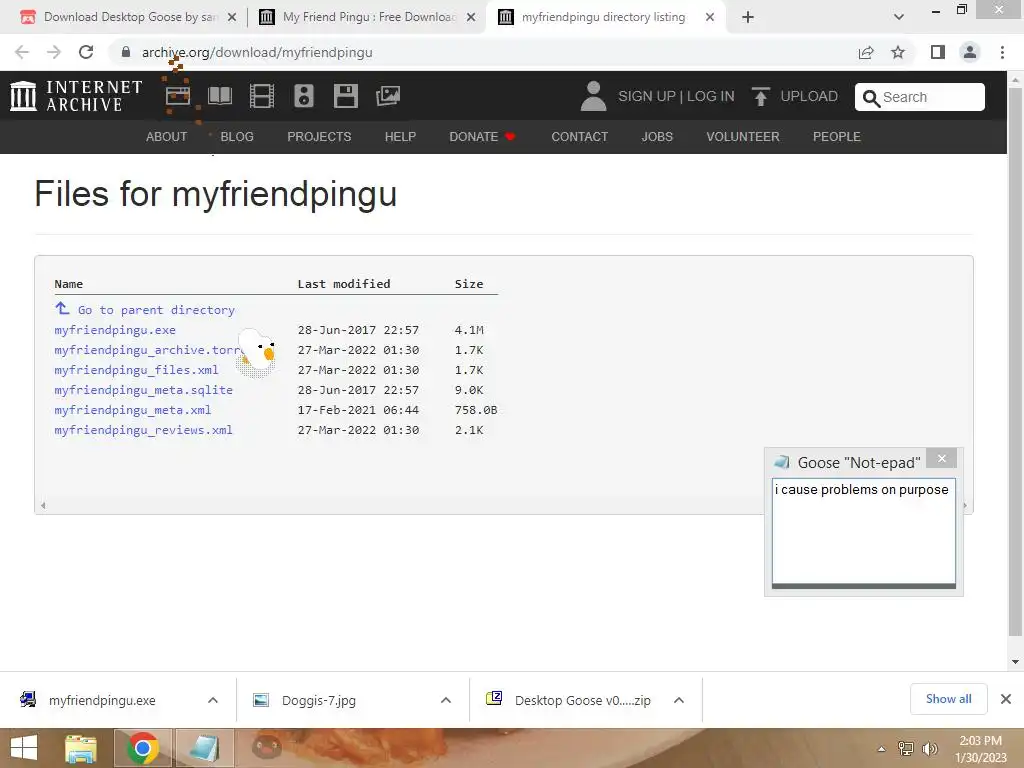Open the PROJECTS menu item
Viewport: 1024px width, 768px height.
[319, 136]
